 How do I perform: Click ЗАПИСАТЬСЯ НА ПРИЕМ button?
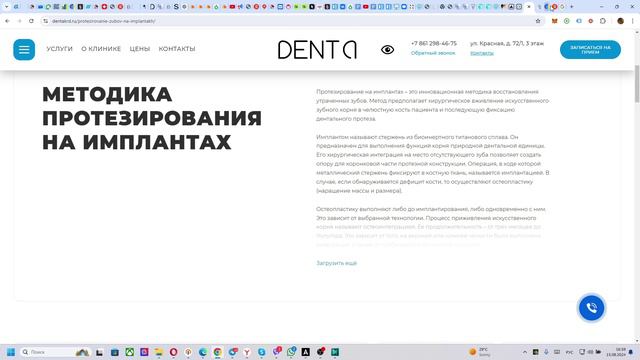pyautogui.click(x=590, y=50)
